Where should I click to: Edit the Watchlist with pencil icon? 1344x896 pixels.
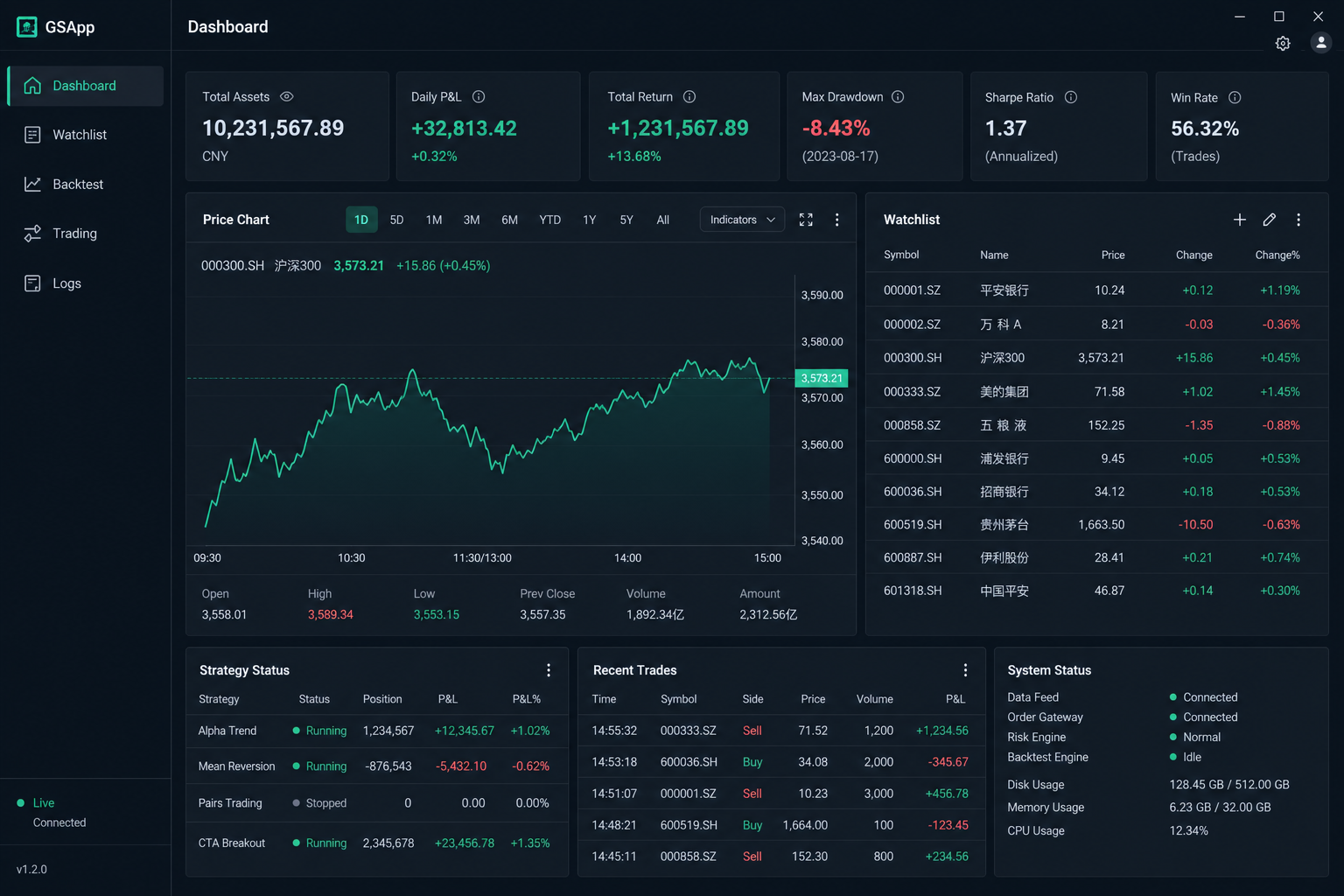1270,220
